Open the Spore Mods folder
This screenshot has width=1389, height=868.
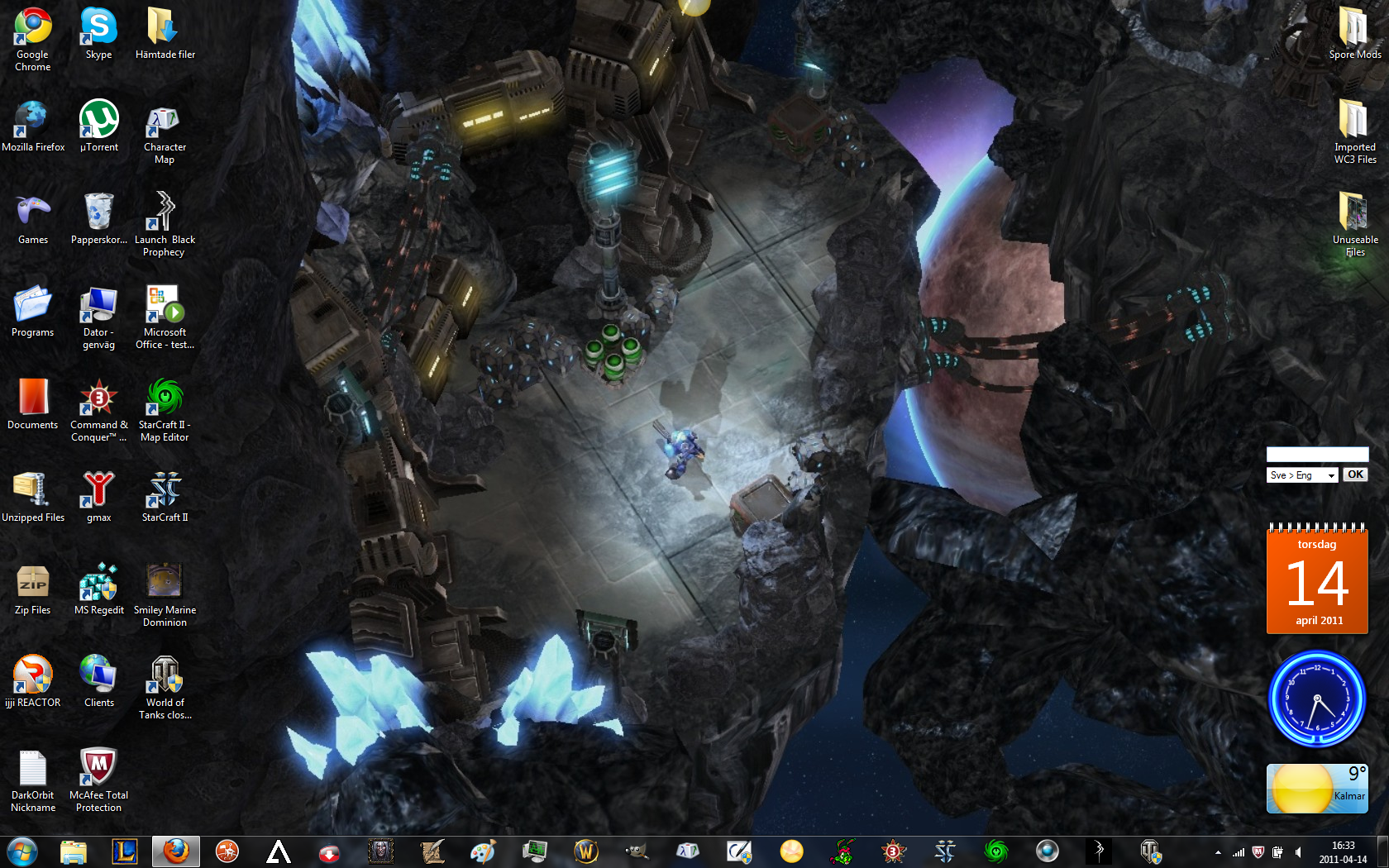tap(1354, 33)
